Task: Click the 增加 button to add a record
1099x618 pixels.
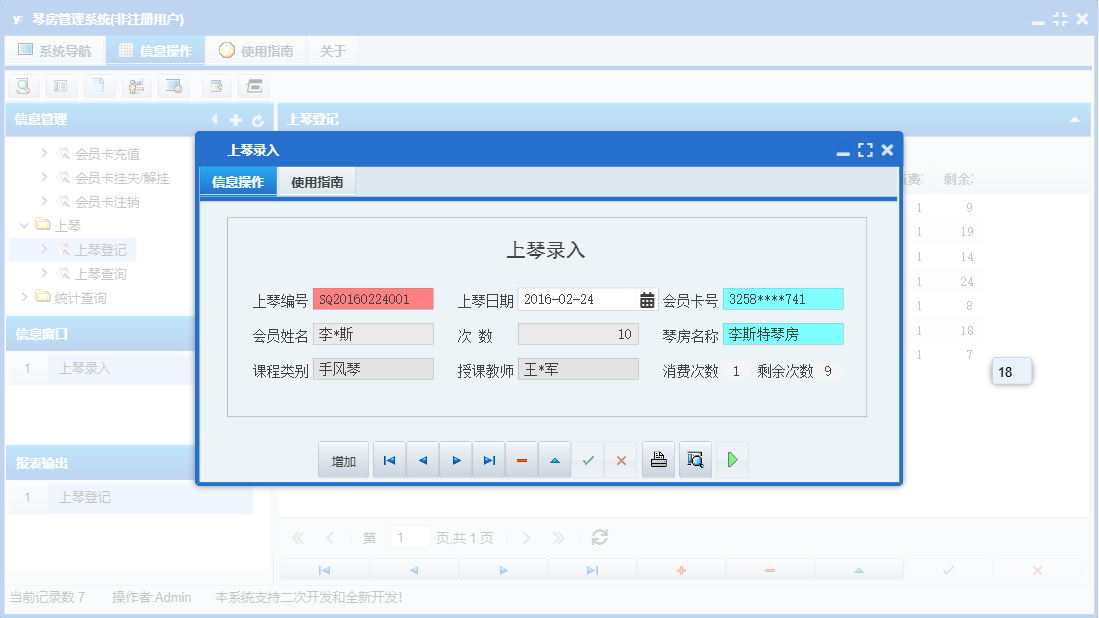Action: click(x=343, y=459)
